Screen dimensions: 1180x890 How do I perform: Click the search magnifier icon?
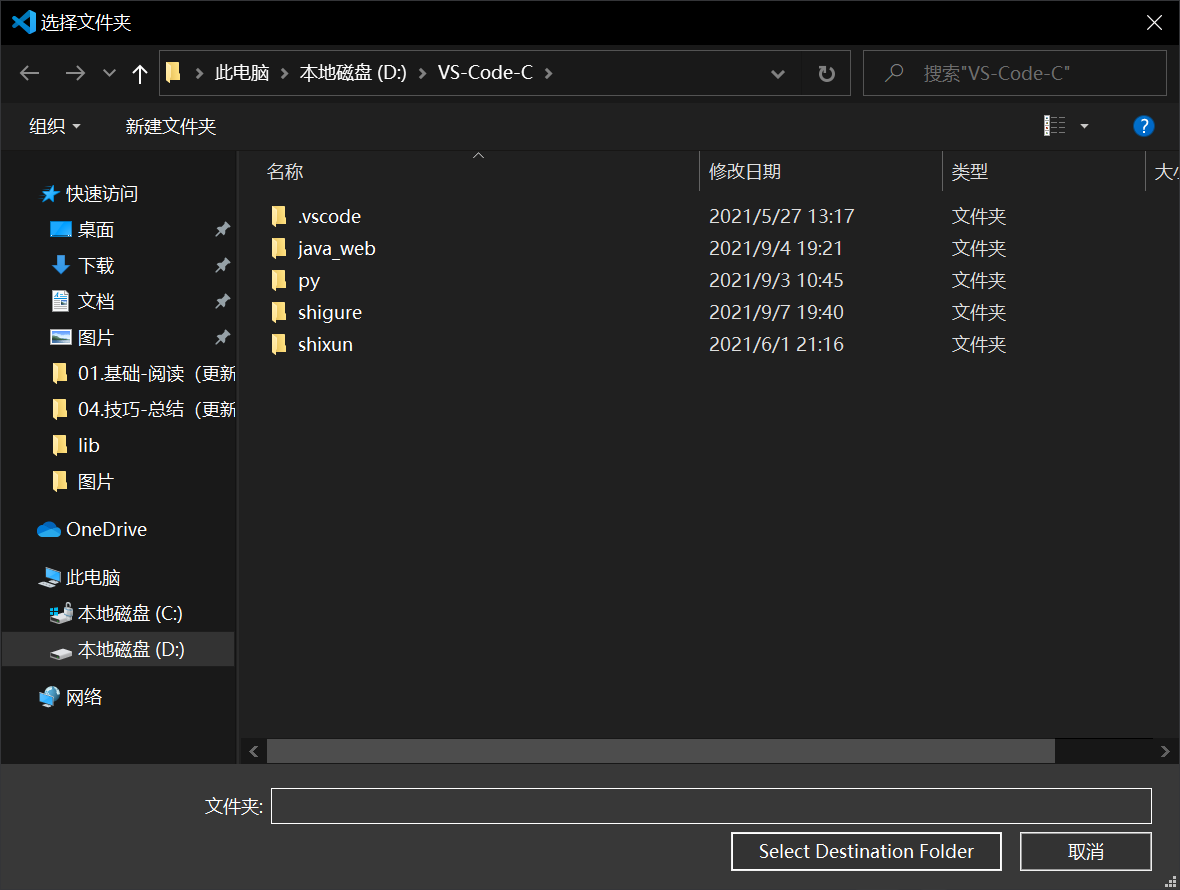[894, 73]
